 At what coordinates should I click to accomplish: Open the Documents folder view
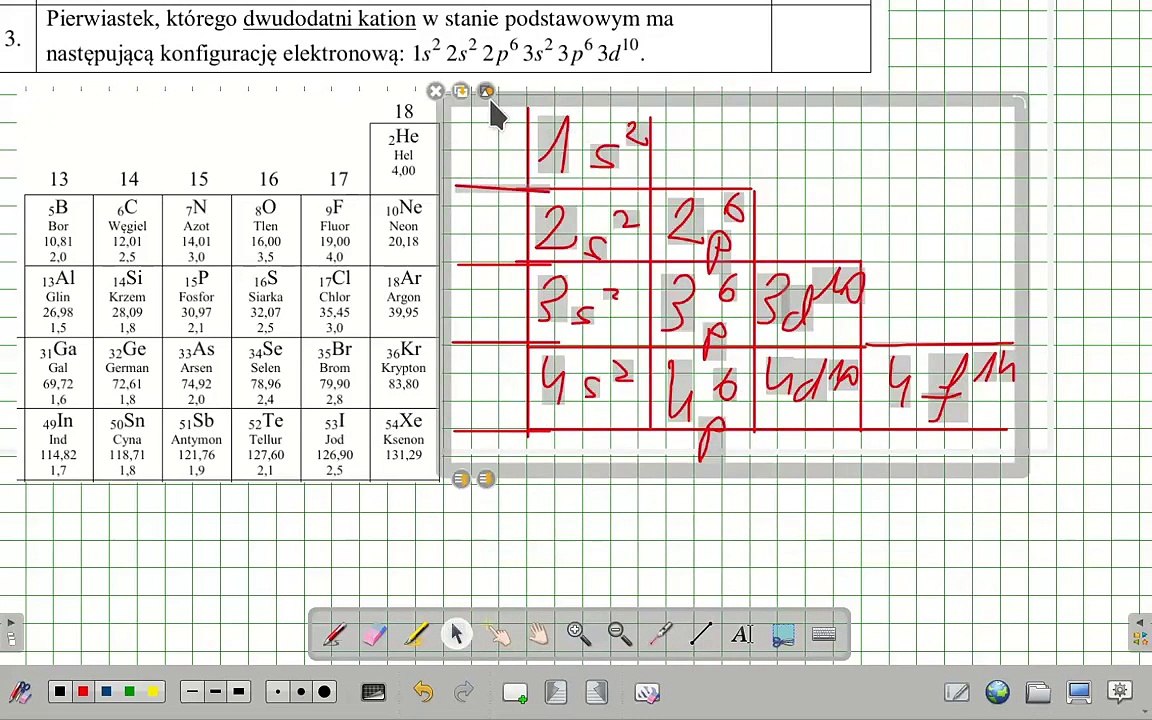pos(1037,692)
